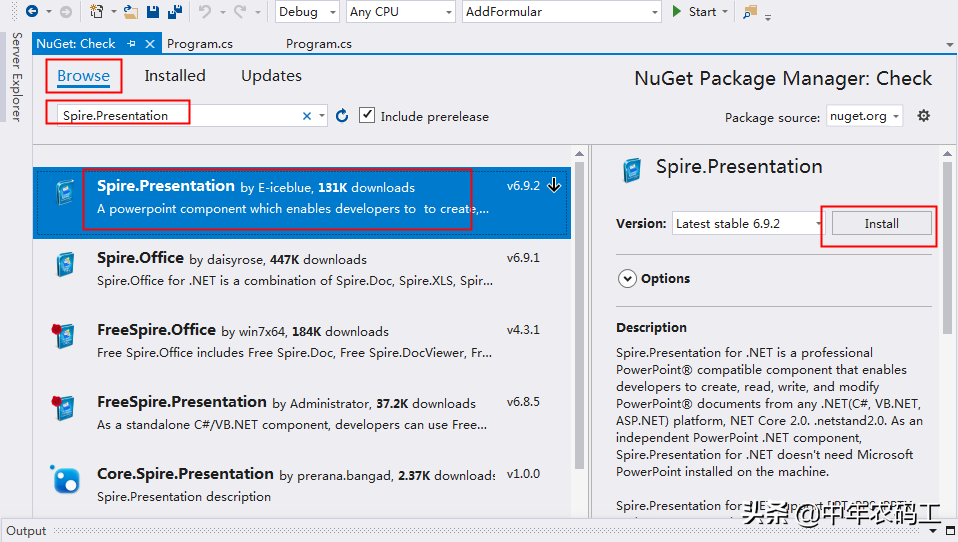Open toolbar overflow options arrow
This screenshot has height=542, width=958.
pos(768,17)
